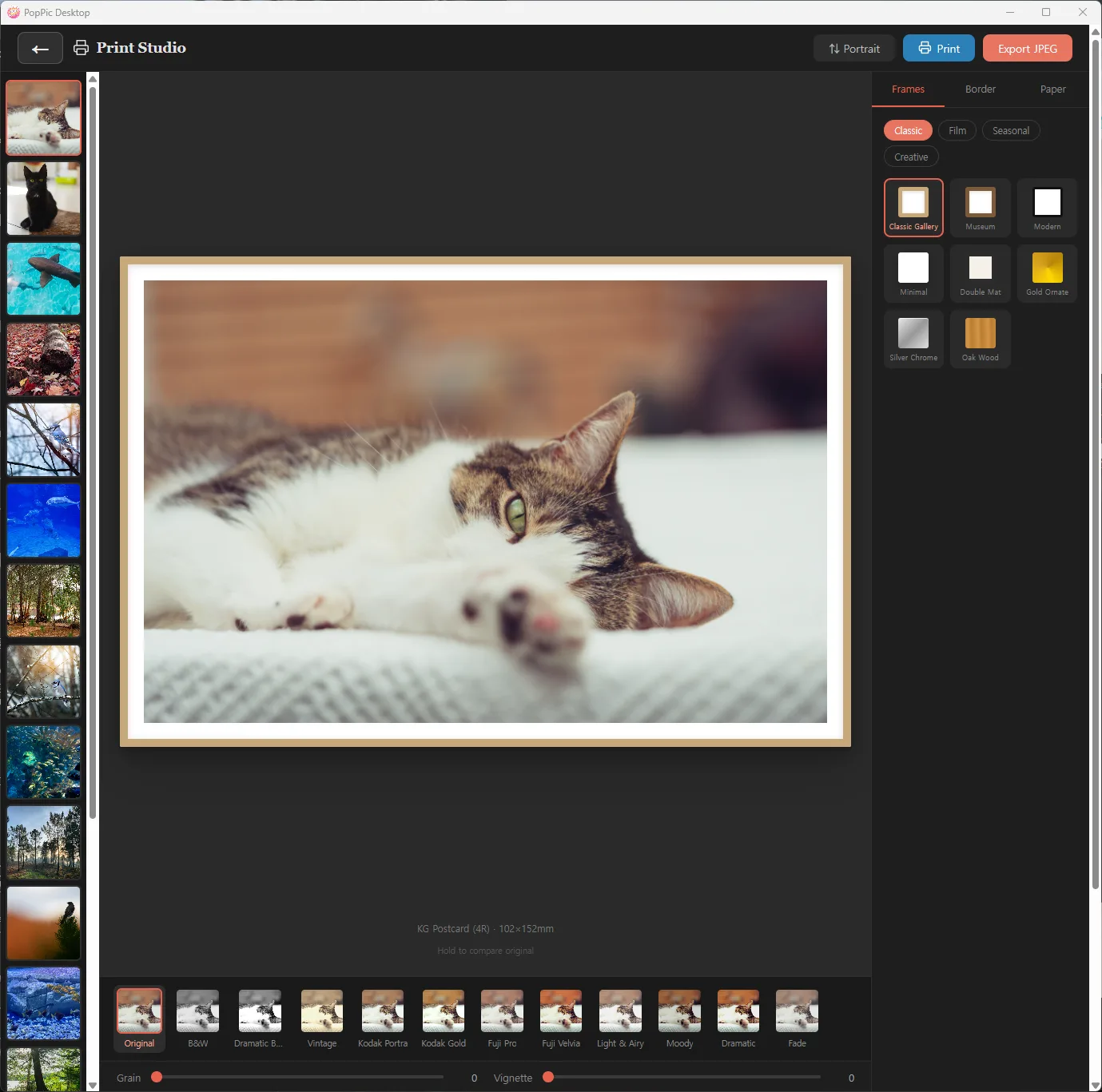The height and width of the screenshot is (1092, 1102).
Task: Click the "Hold to compare original" hint
Action: coord(485,951)
